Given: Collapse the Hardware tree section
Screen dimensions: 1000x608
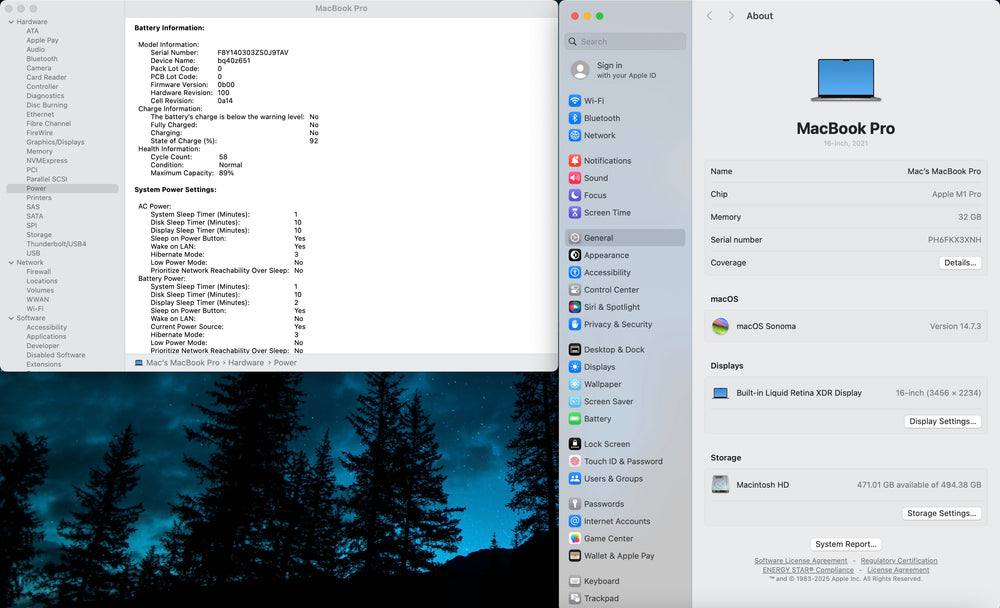Looking at the screenshot, I should pos(11,22).
